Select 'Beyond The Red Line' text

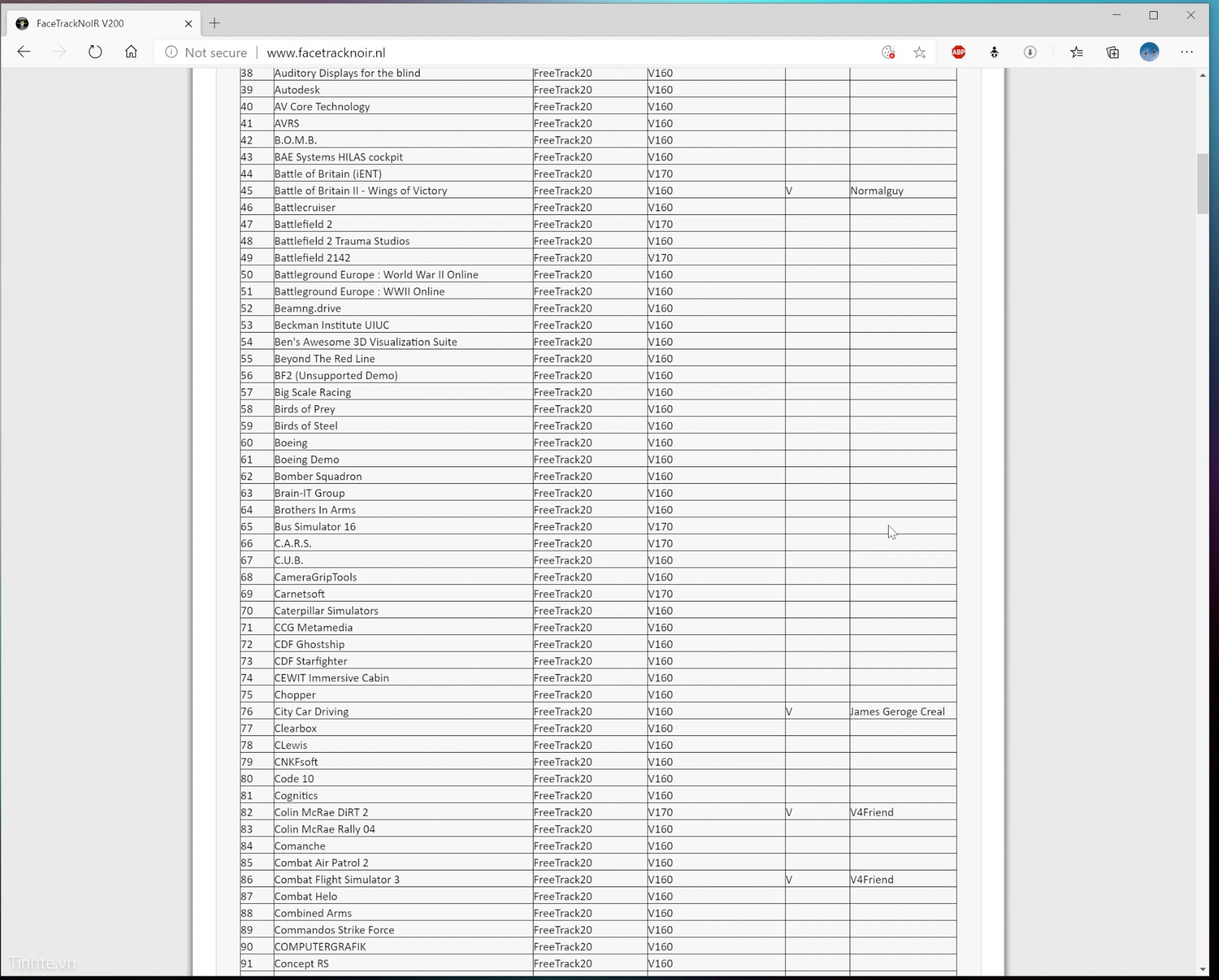324,359
